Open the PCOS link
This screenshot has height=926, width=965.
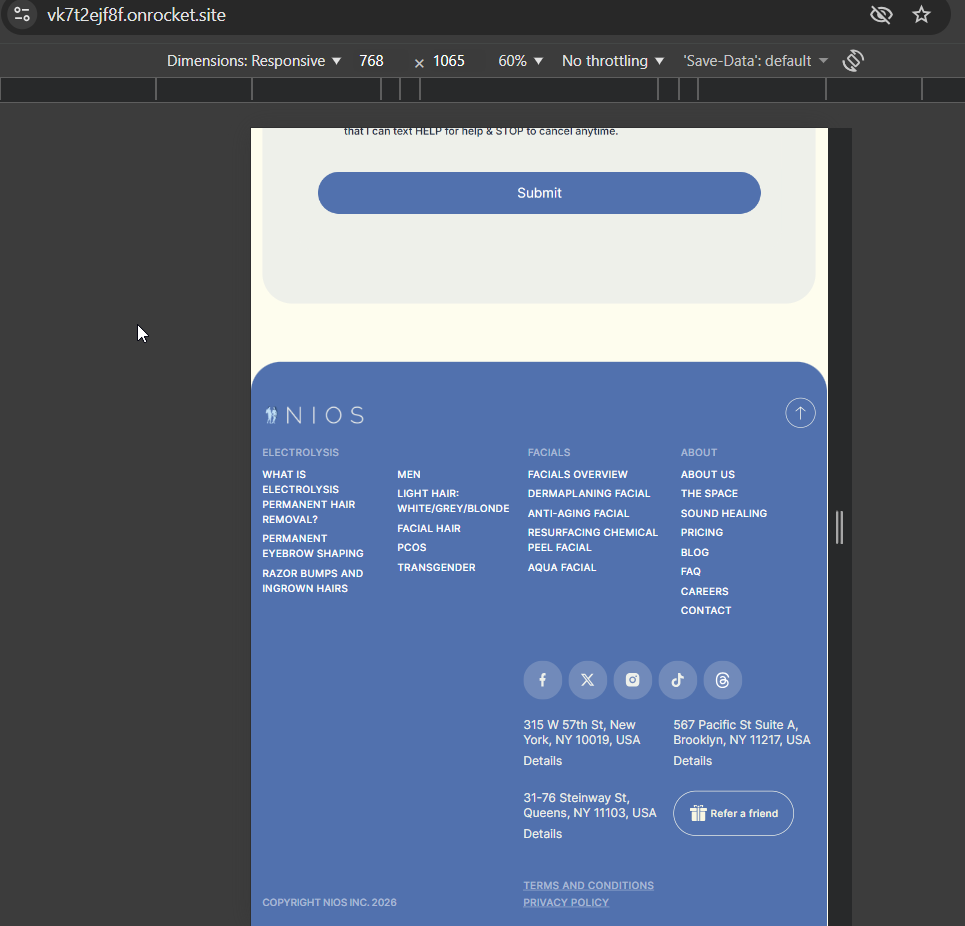[412, 548]
